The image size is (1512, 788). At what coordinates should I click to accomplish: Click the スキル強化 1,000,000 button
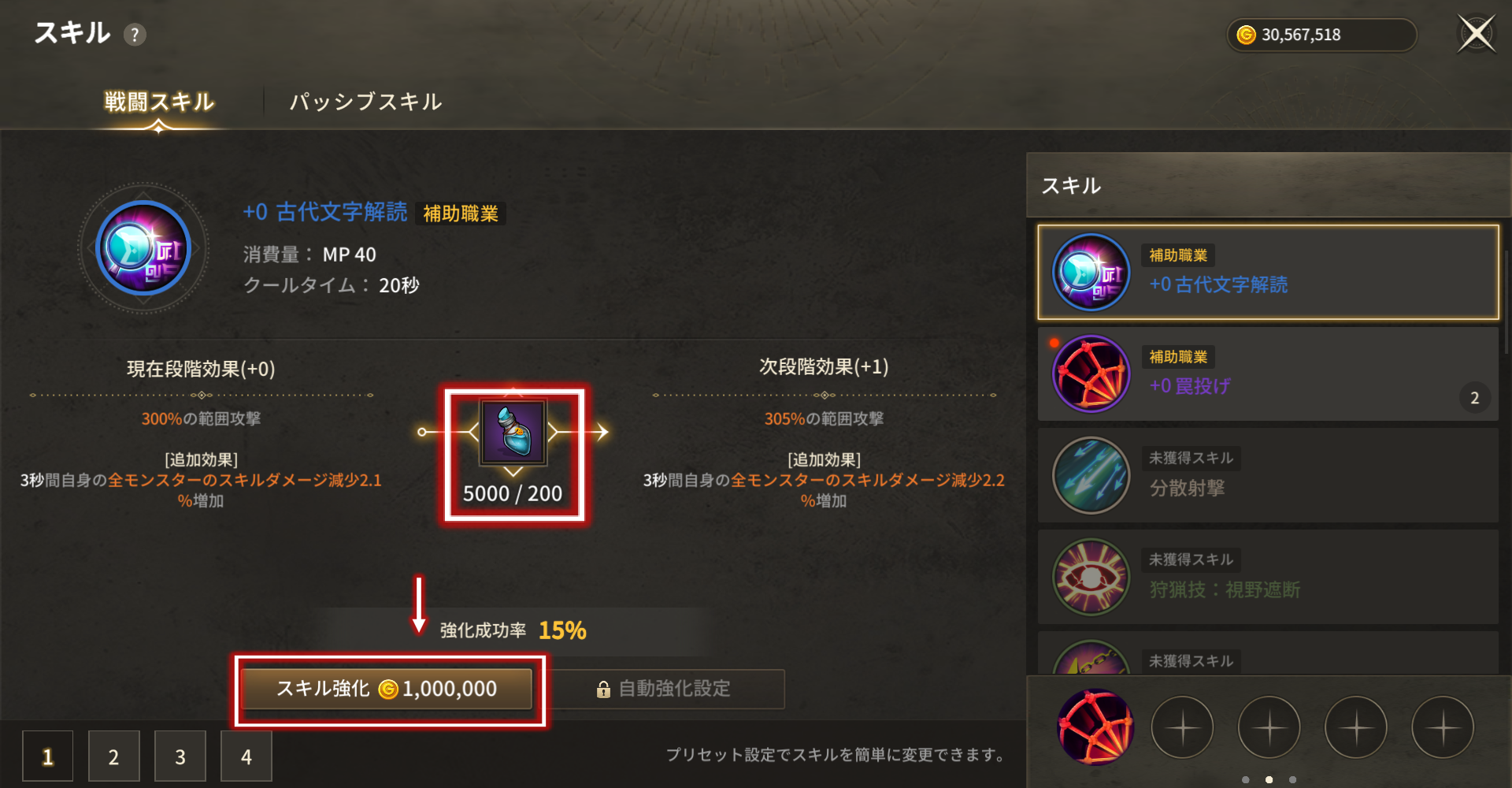click(387, 689)
